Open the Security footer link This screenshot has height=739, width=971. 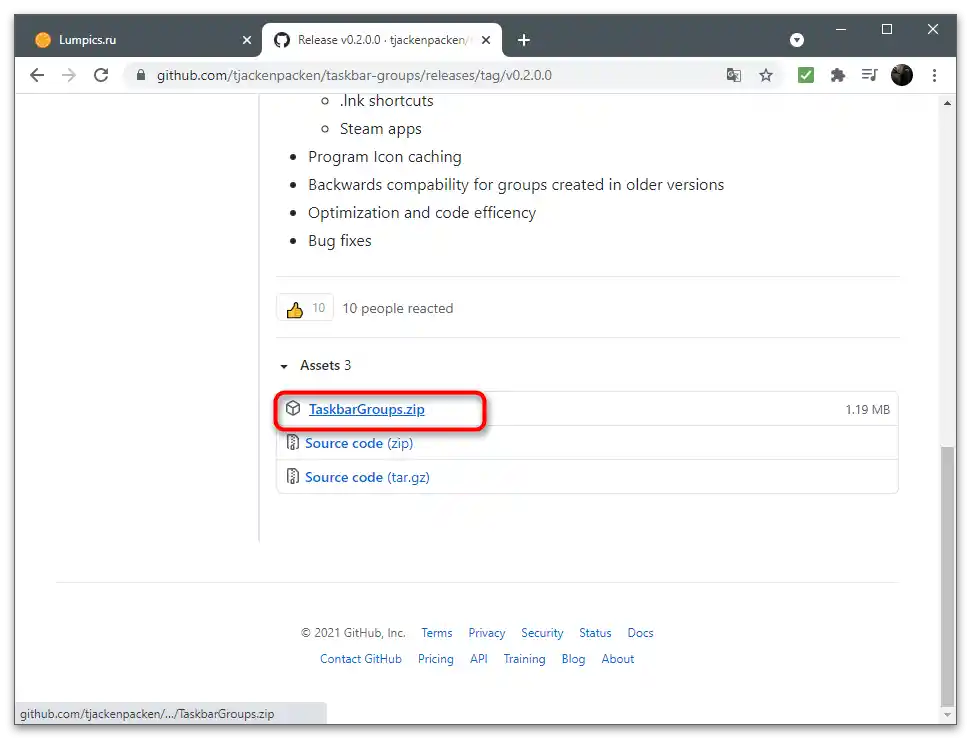[x=542, y=633]
